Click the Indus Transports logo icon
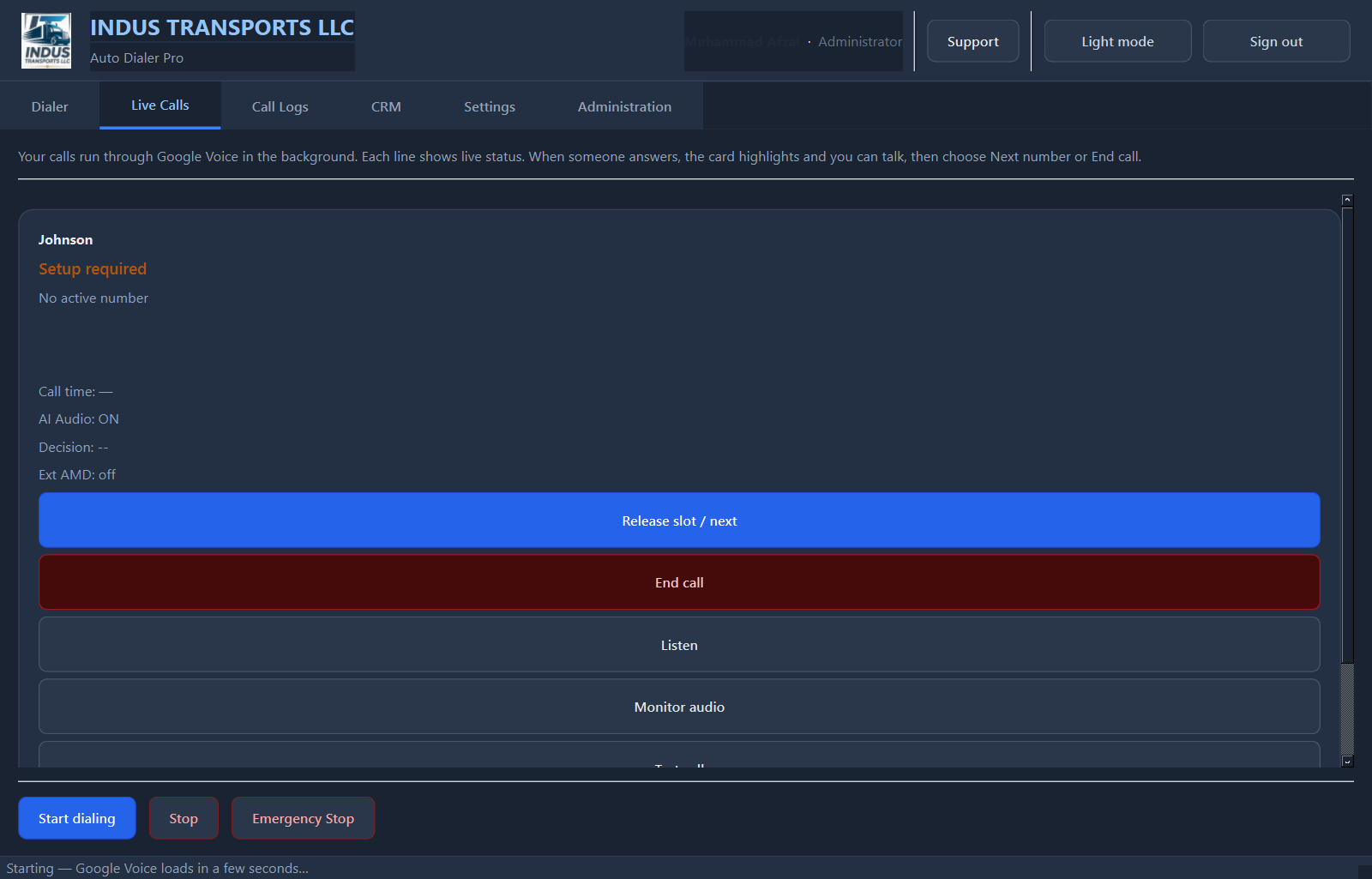Image resolution: width=1372 pixels, height=879 pixels. 46,40
